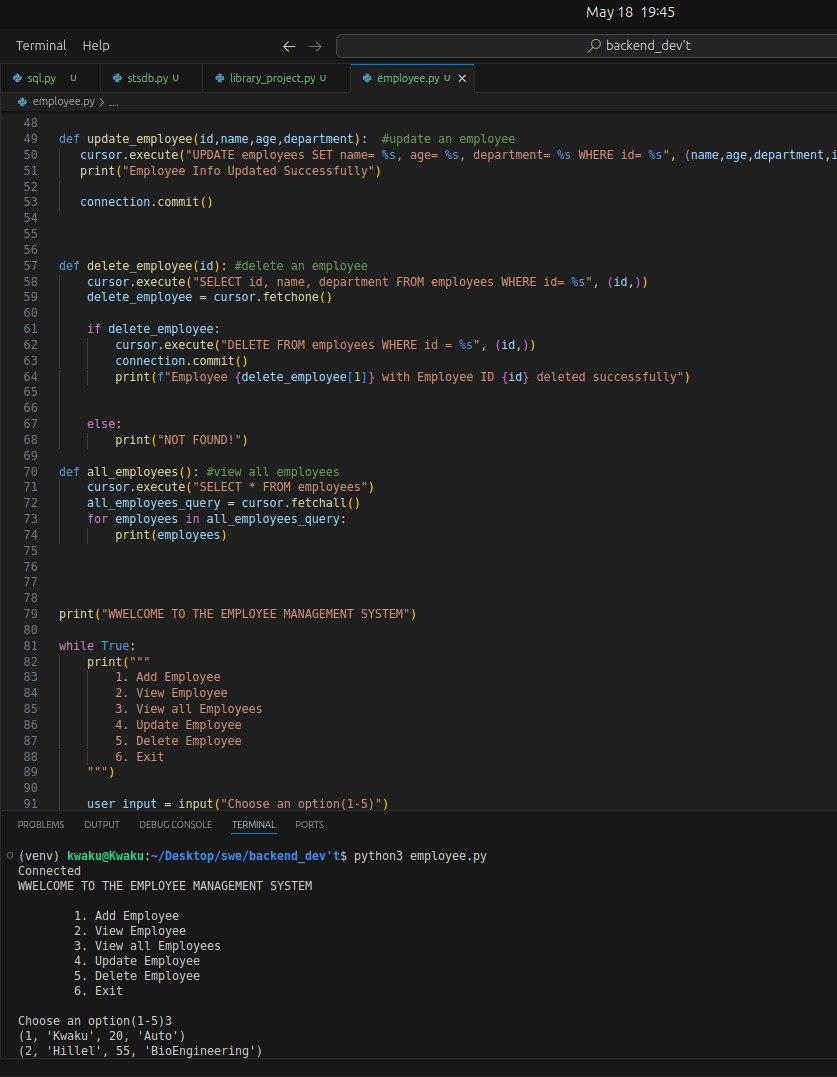Image resolution: width=837 pixels, height=1077 pixels.
Task: Close the employee.py tab
Action: (x=462, y=78)
